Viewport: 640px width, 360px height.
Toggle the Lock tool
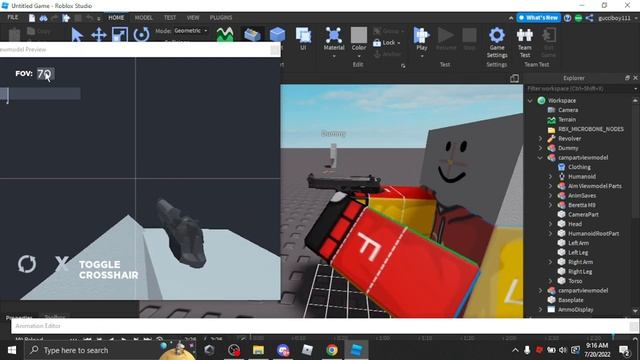tap(386, 42)
